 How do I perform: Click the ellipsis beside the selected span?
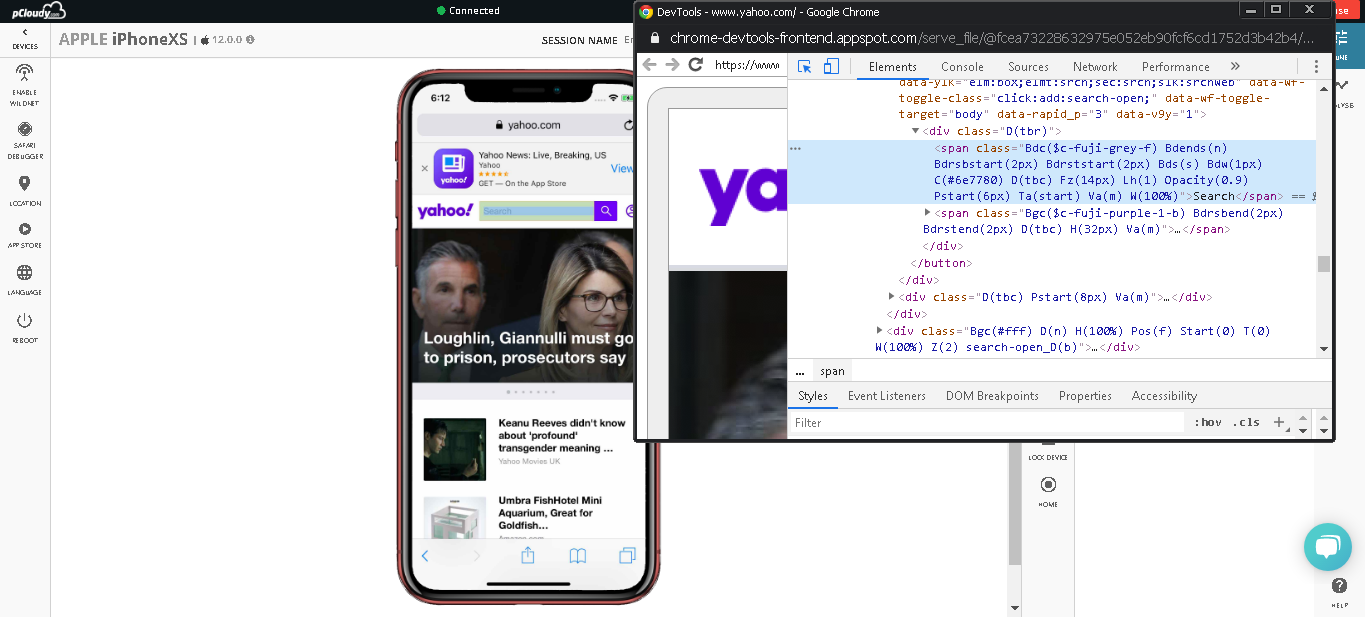click(796, 148)
